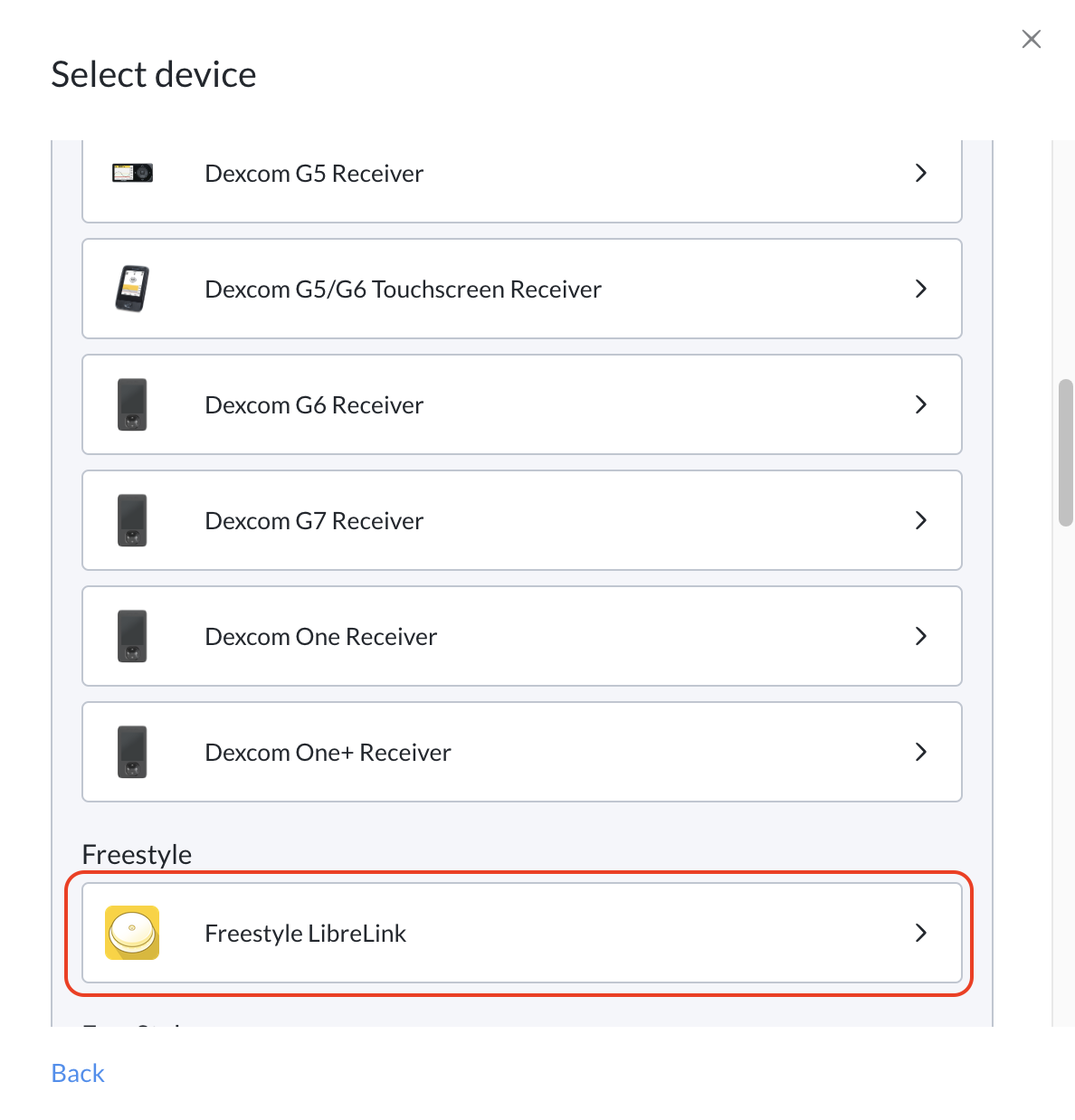Click chevron arrow for Dexcom One+ Receiver

click(921, 752)
